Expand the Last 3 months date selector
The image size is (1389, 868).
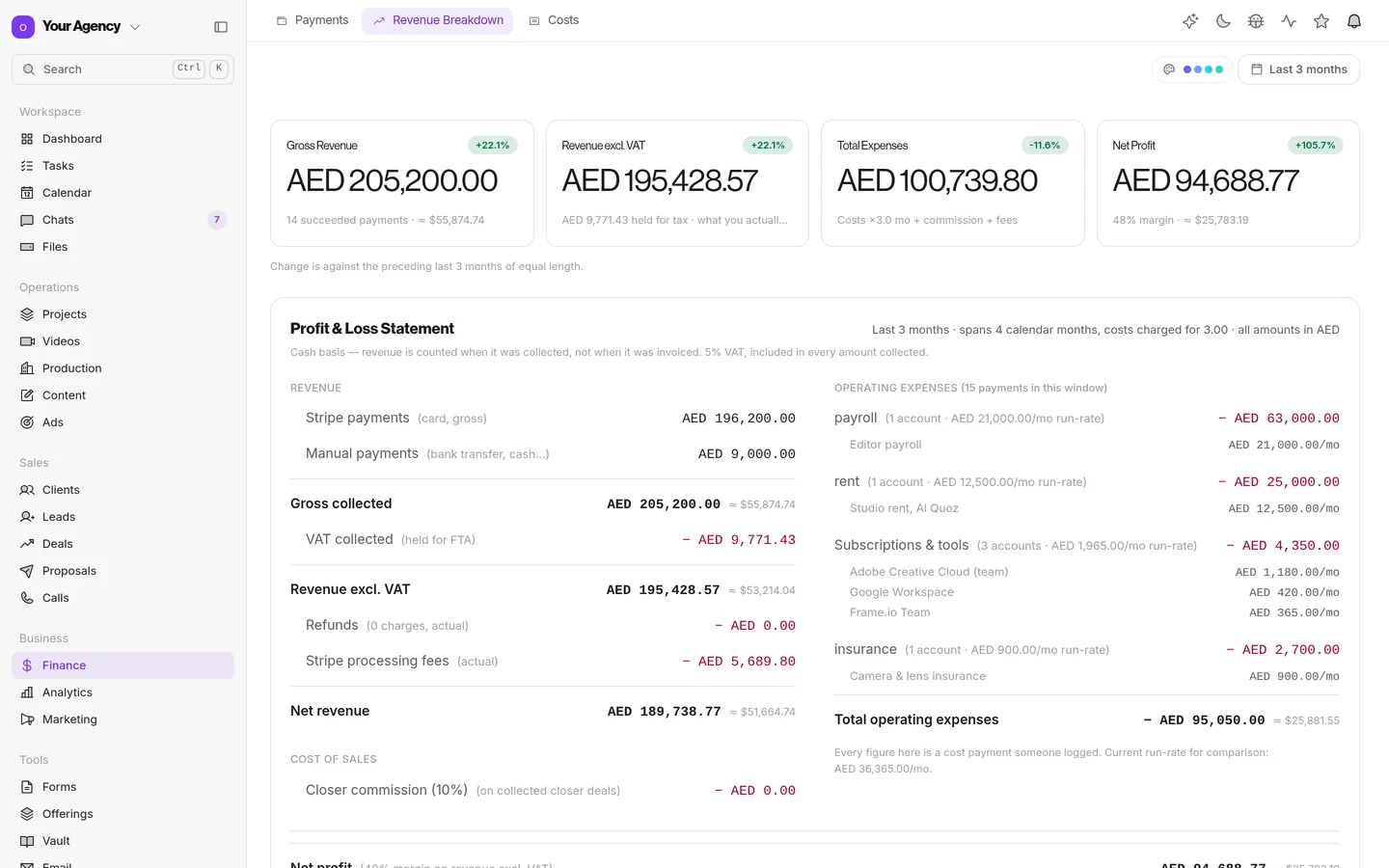[1298, 69]
